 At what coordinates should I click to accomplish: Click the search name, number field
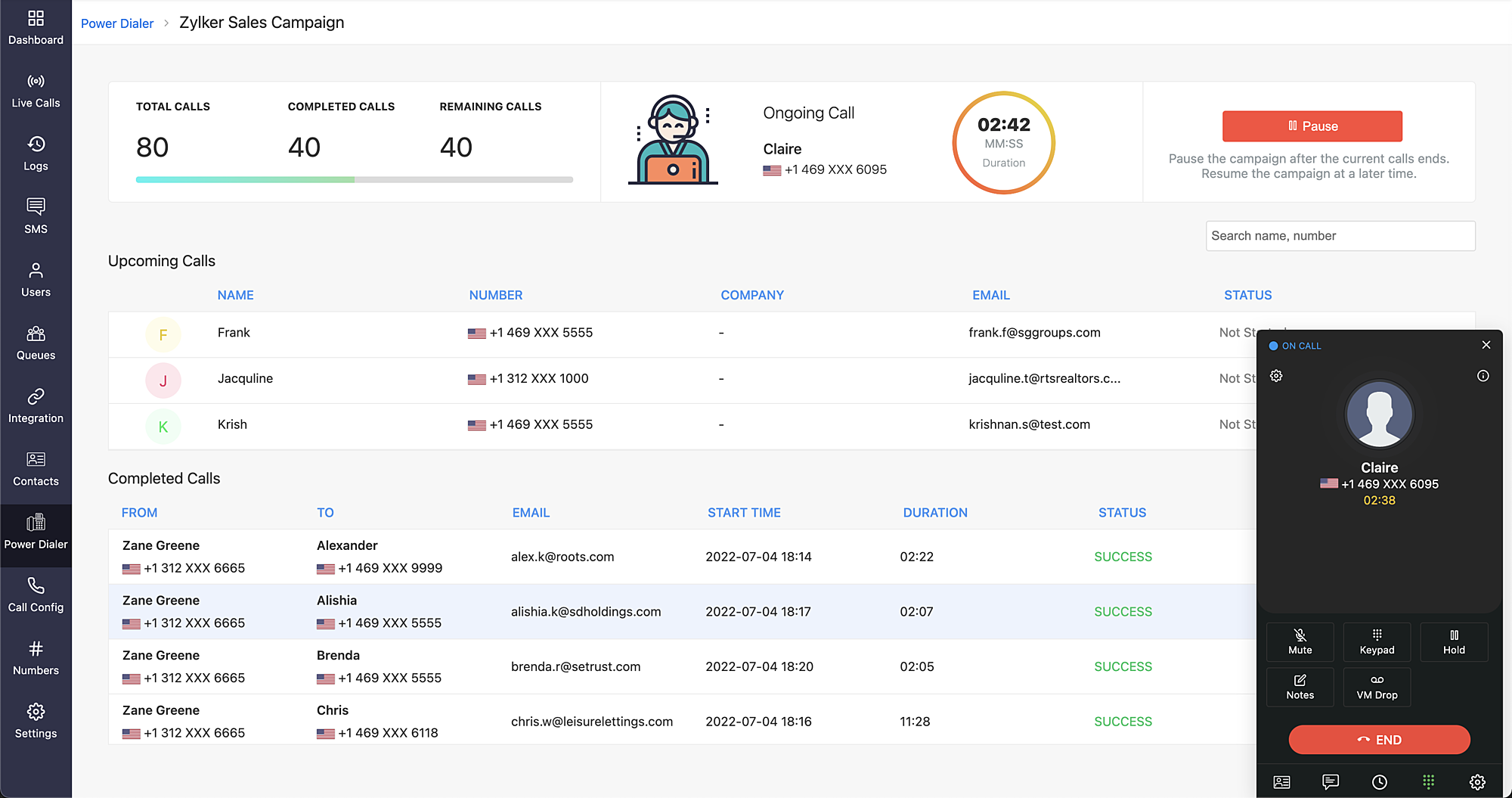(x=1340, y=235)
